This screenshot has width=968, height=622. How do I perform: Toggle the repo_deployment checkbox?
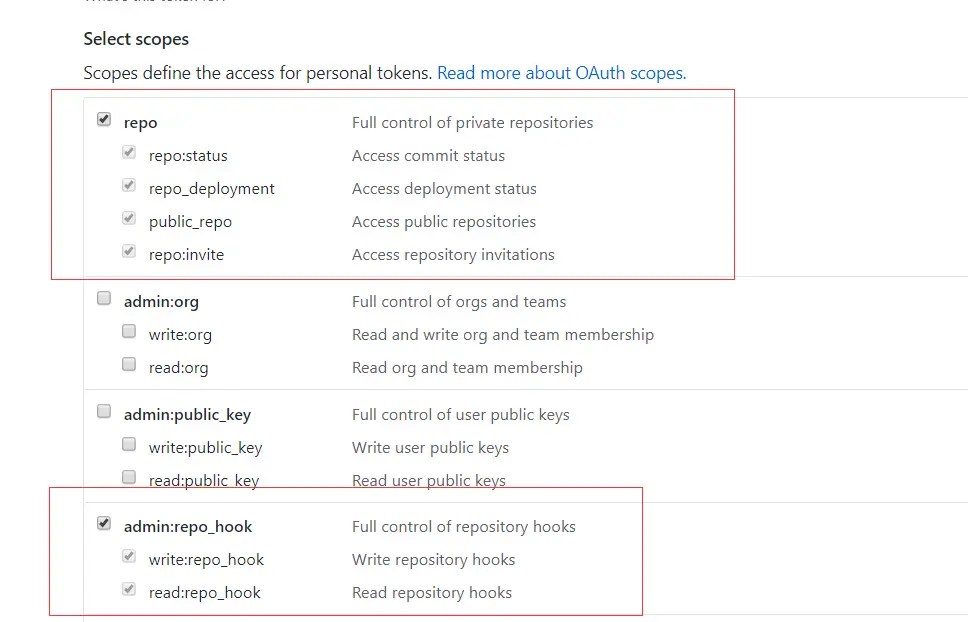point(129,187)
